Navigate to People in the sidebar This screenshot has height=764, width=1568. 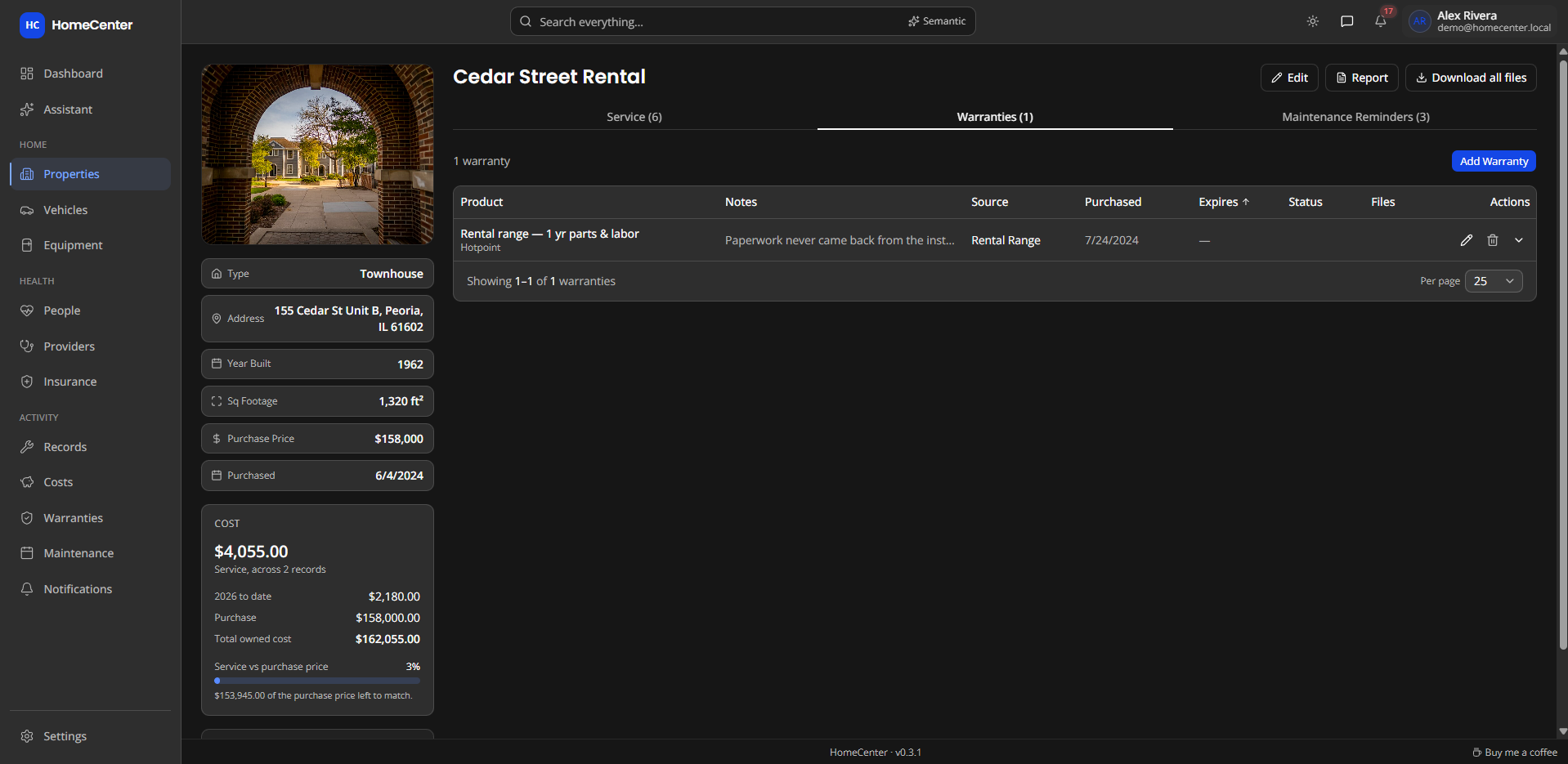coord(90,311)
